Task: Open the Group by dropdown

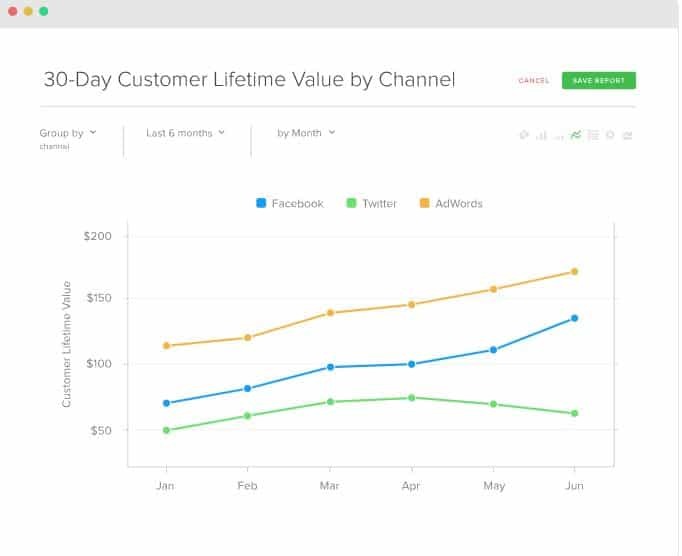Action: point(68,133)
